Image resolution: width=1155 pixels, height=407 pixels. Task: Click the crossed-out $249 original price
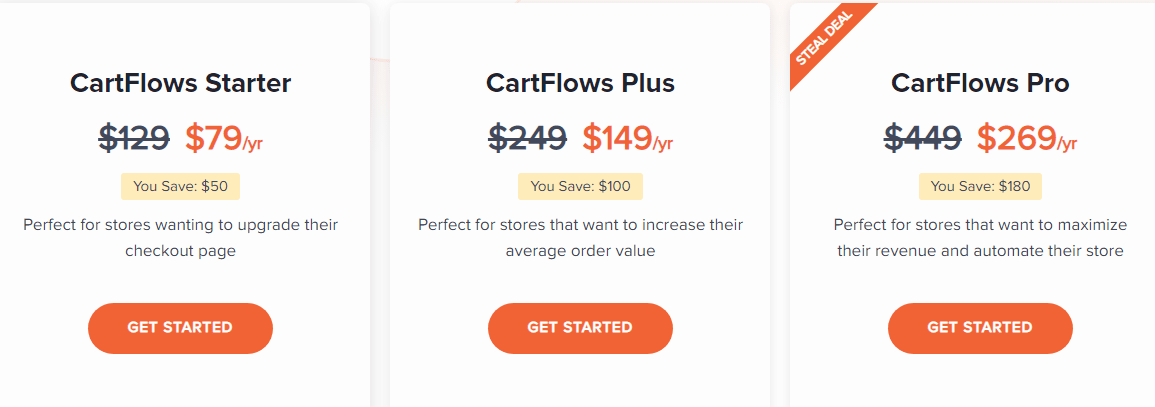pyautogui.click(x=528, y=138)
